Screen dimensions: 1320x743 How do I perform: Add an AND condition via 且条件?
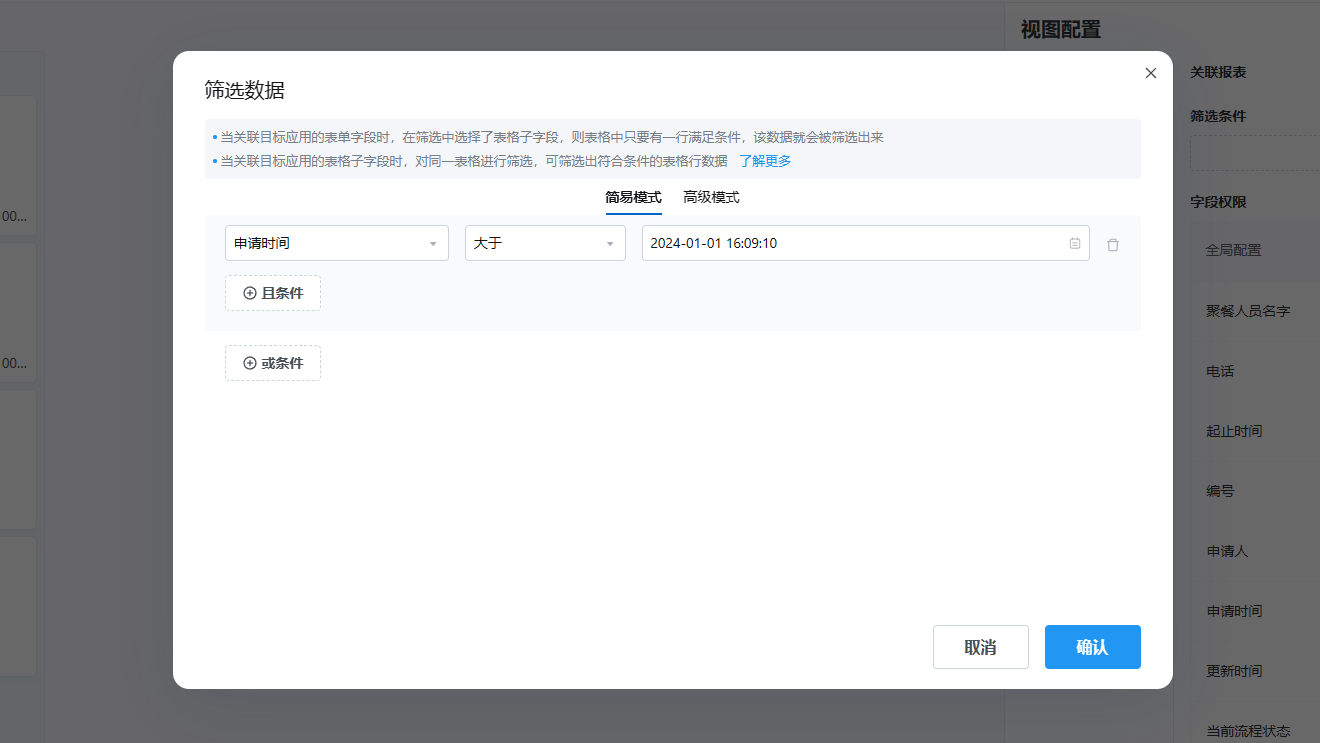272,293
